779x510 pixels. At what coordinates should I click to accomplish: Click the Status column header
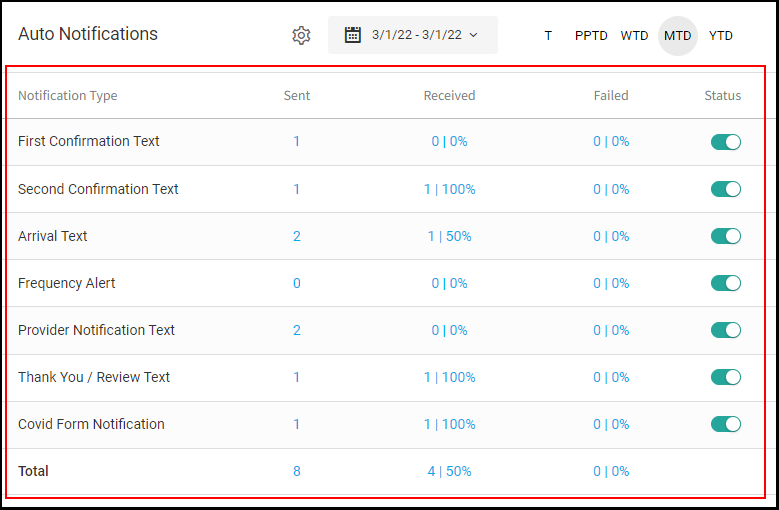[722, 95]
